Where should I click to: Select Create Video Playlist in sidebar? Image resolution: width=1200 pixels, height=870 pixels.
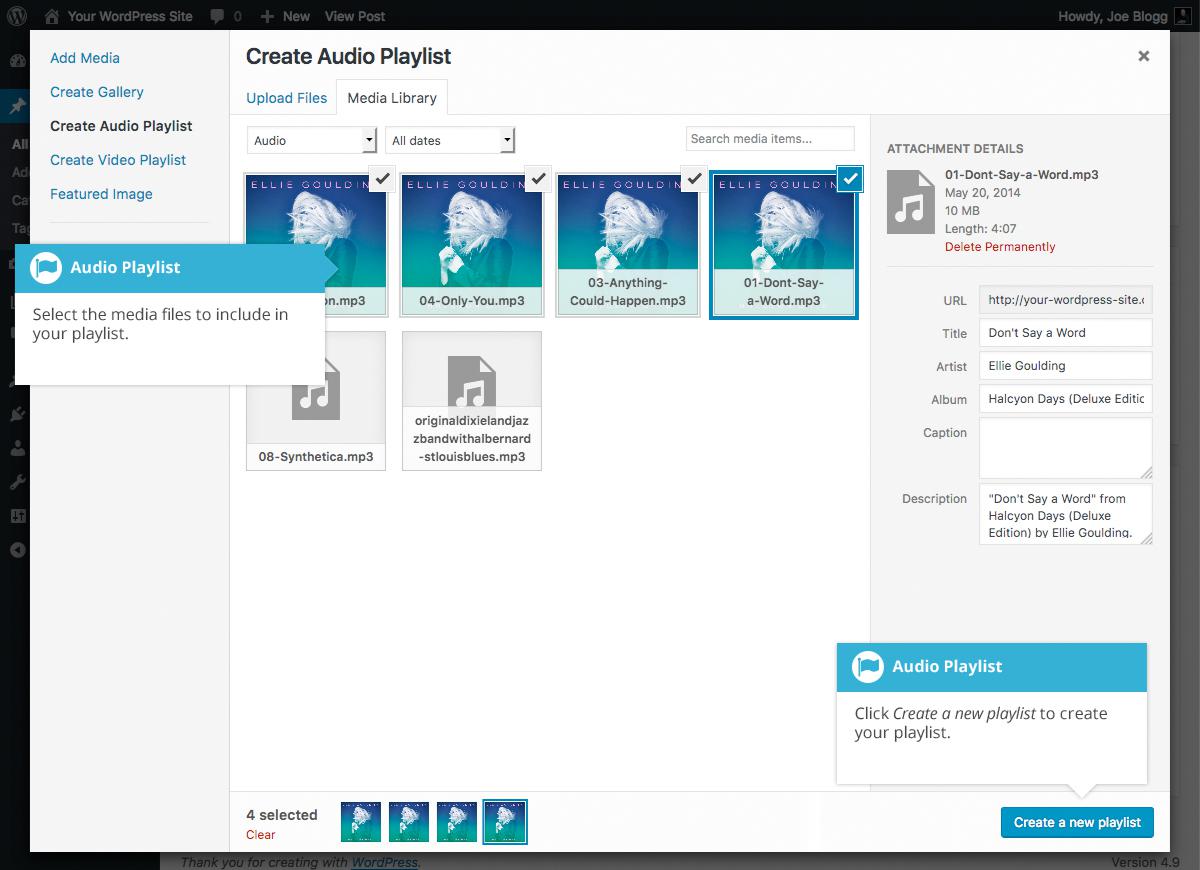[x=118, y=160]
